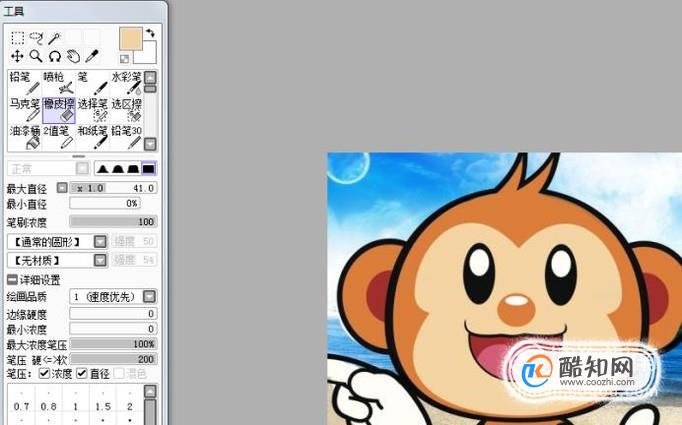This screenshot has height=425, width=682.
Task: Select the second rounded brush edge shape
Action: click(118, 169)
